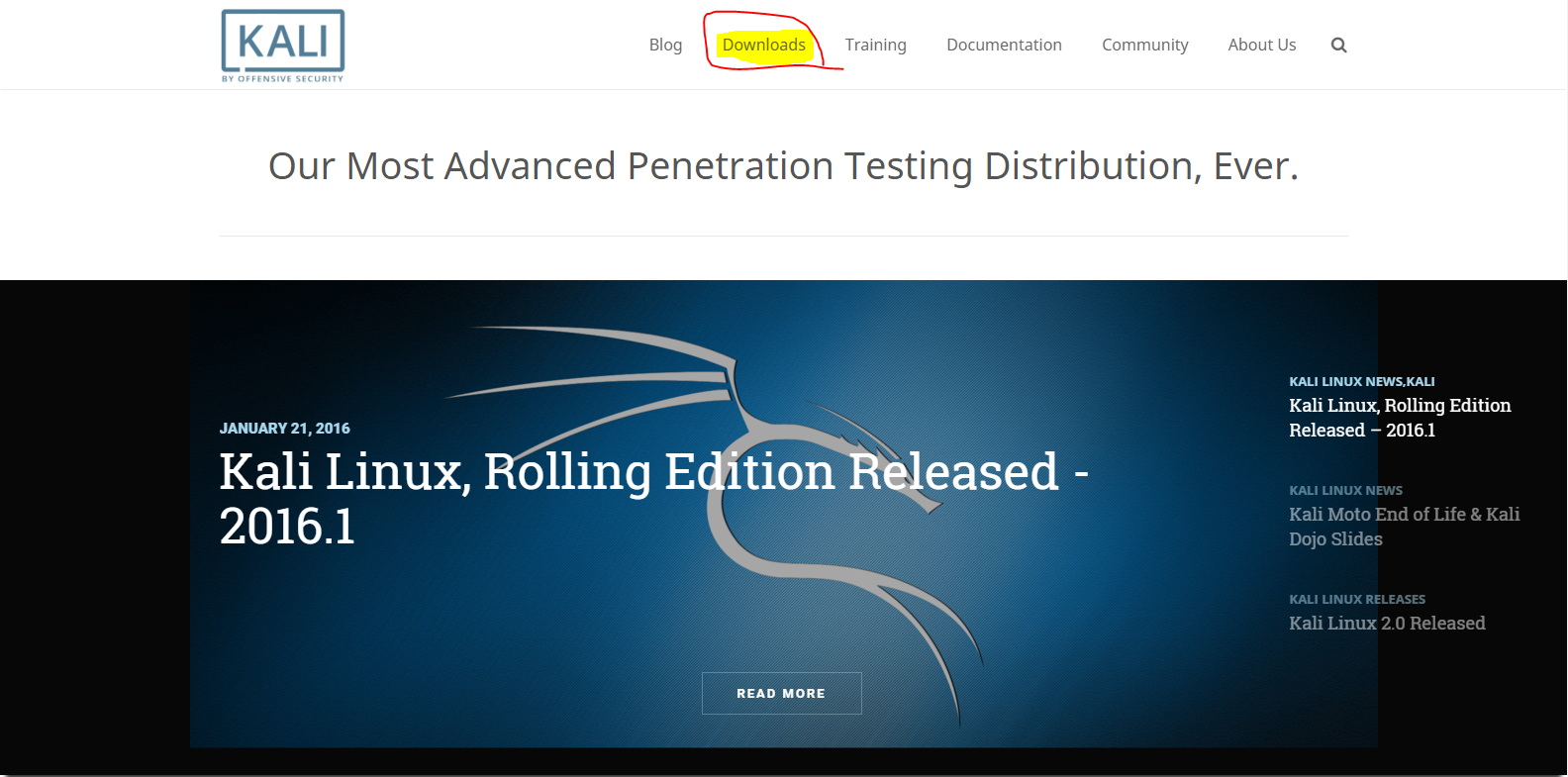This screenshot has height=777, width=1568.
Task: Click the January 21, 2016 date
Action: pos(284,428)
